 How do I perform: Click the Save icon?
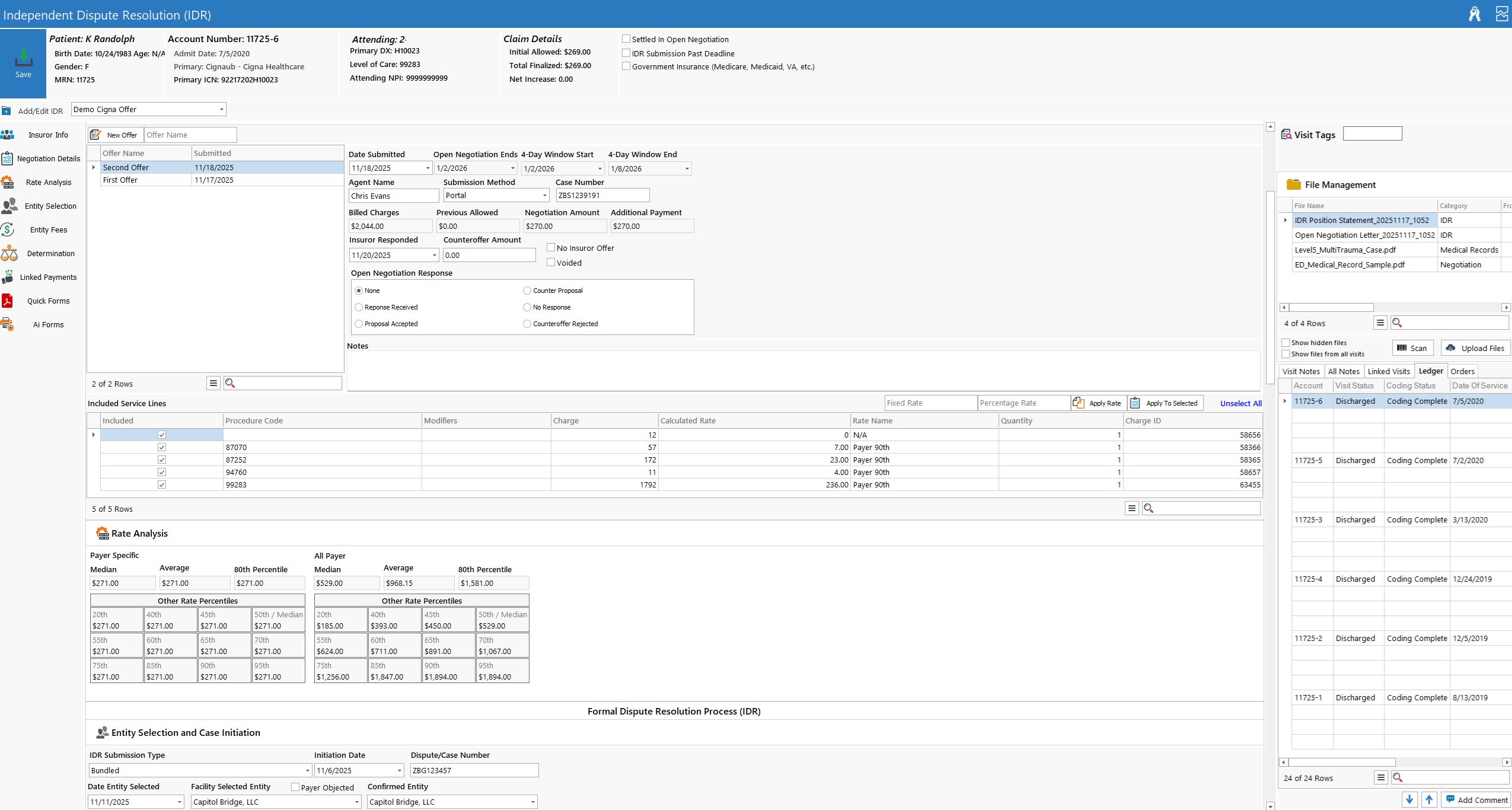point(23,59)
